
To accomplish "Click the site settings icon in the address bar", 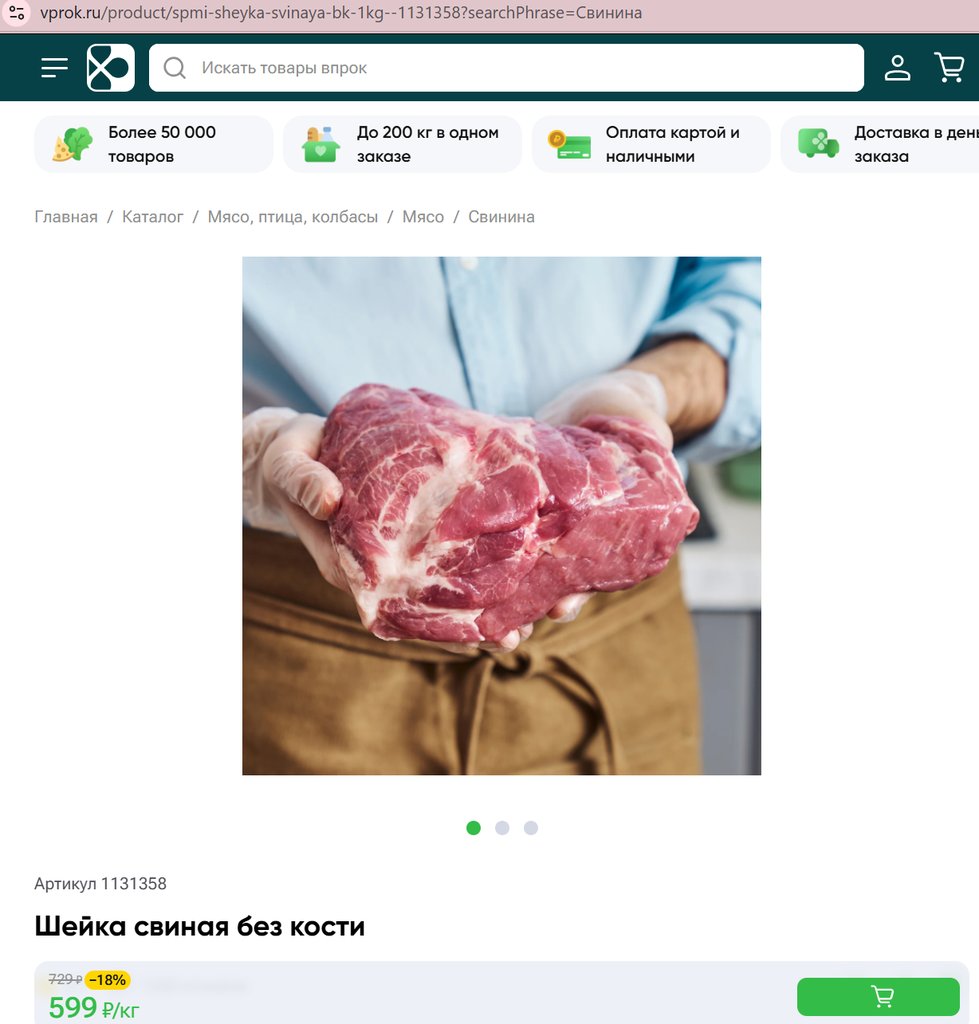I will coord(17,12).
